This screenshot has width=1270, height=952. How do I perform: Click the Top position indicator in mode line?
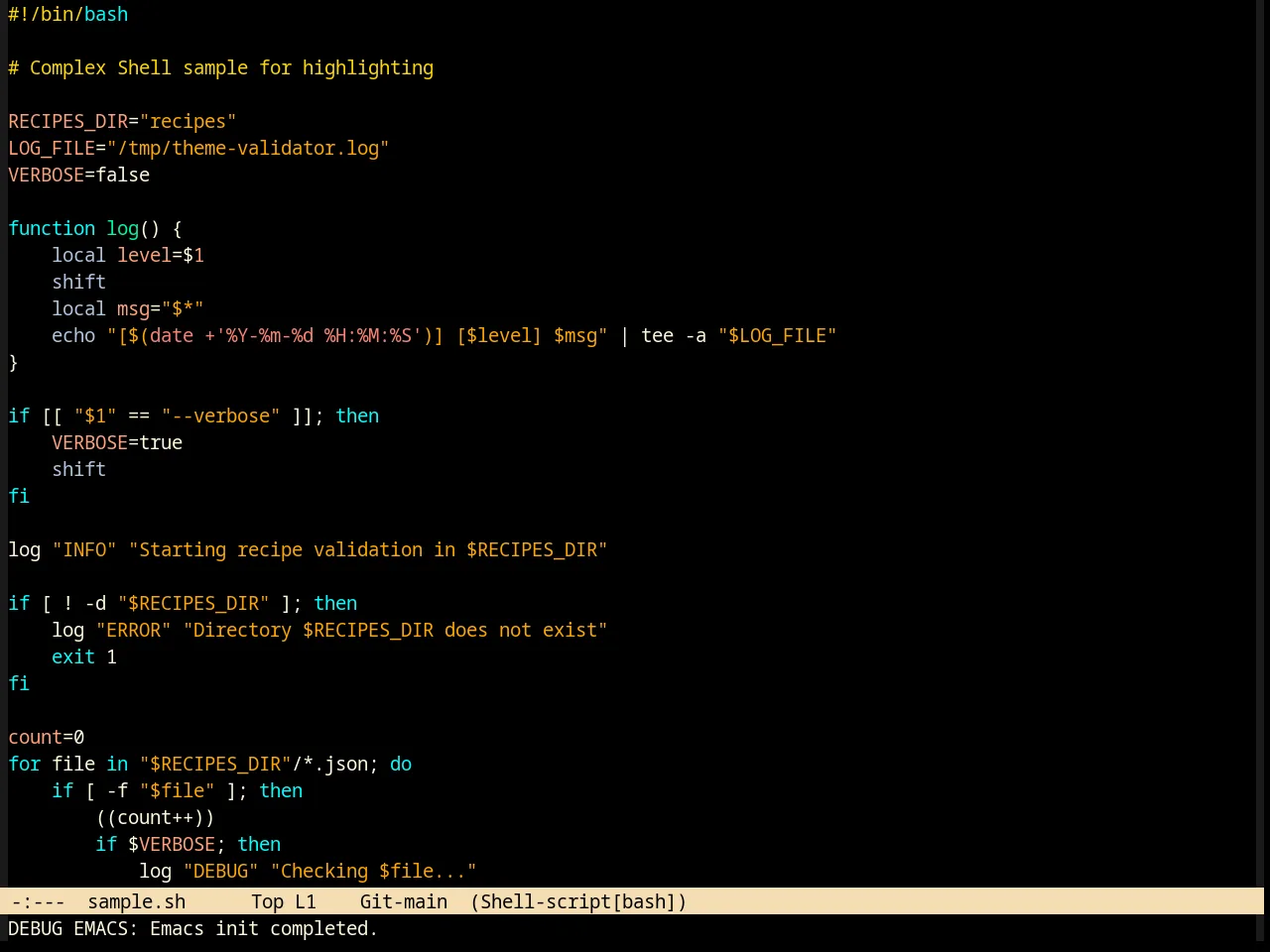pos(268,901)
